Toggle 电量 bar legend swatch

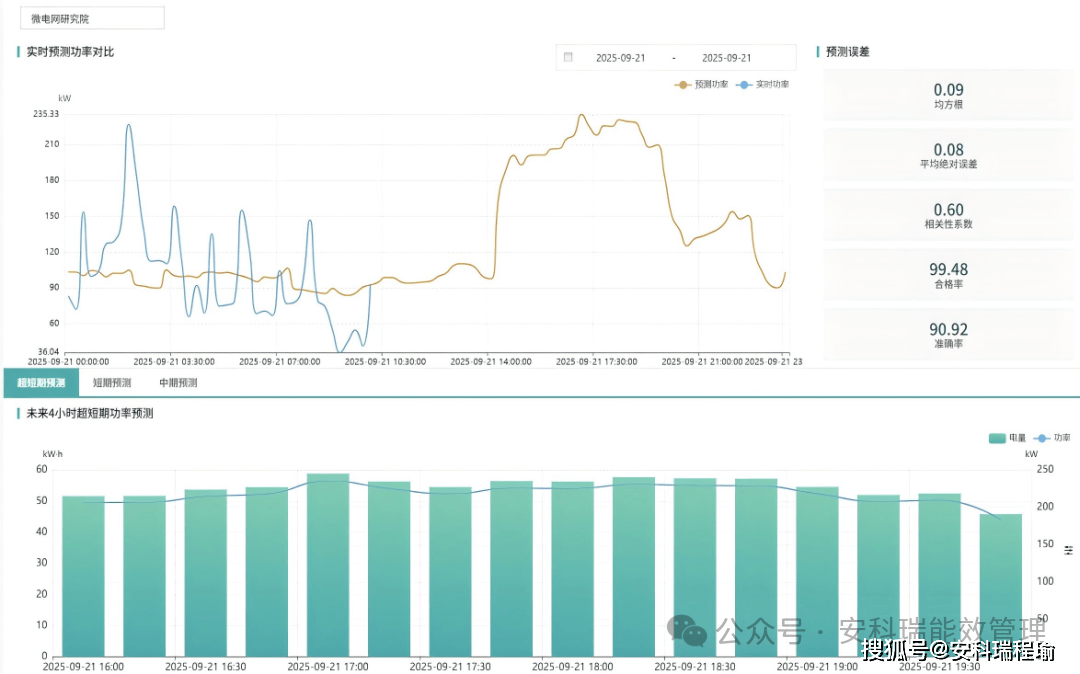pyautogui.click(x=997, y=438)
